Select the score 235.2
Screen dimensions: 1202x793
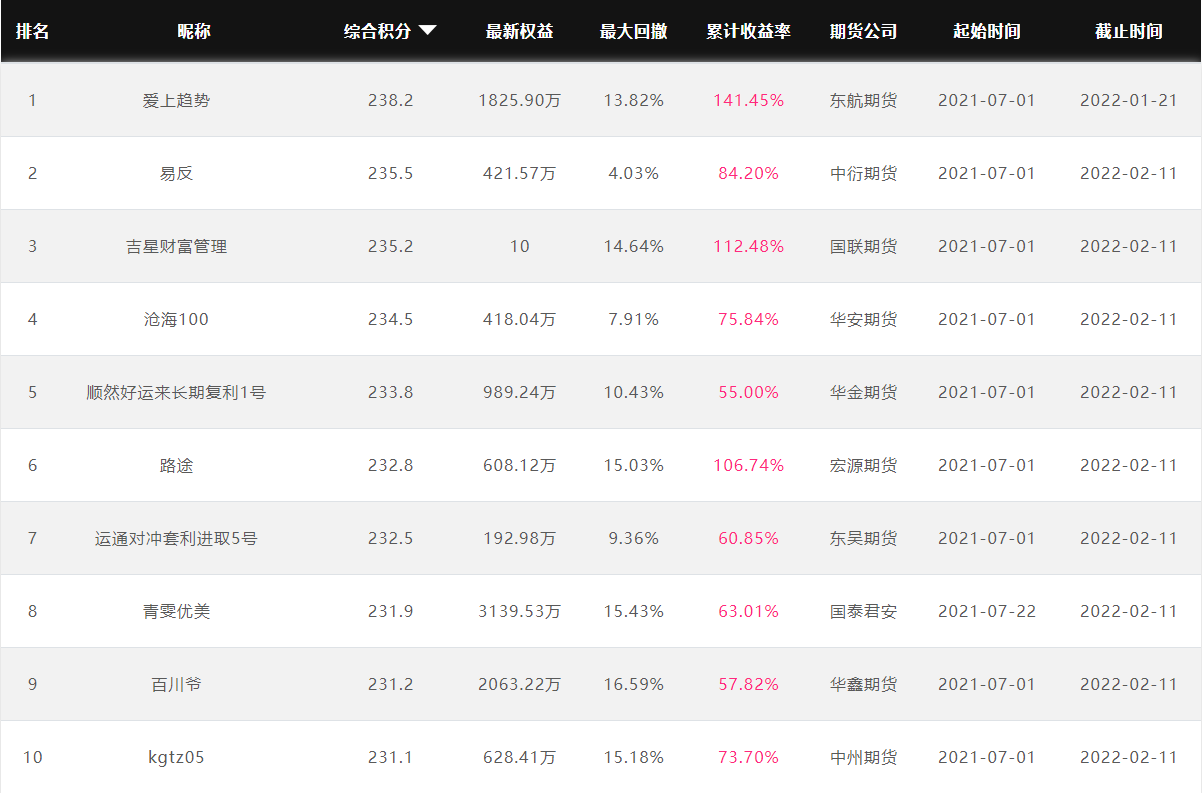tap(390, 246)
